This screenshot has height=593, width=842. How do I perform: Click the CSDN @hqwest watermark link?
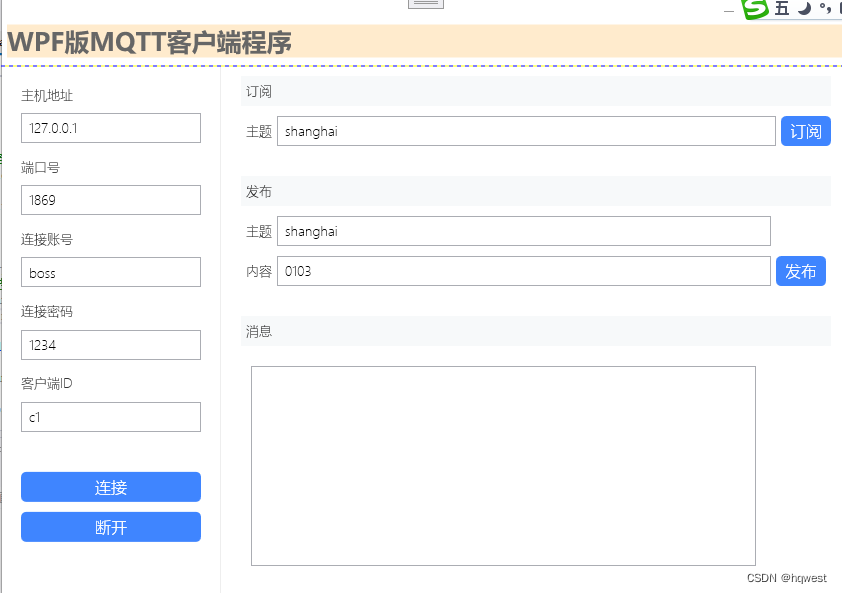point(786,578)
